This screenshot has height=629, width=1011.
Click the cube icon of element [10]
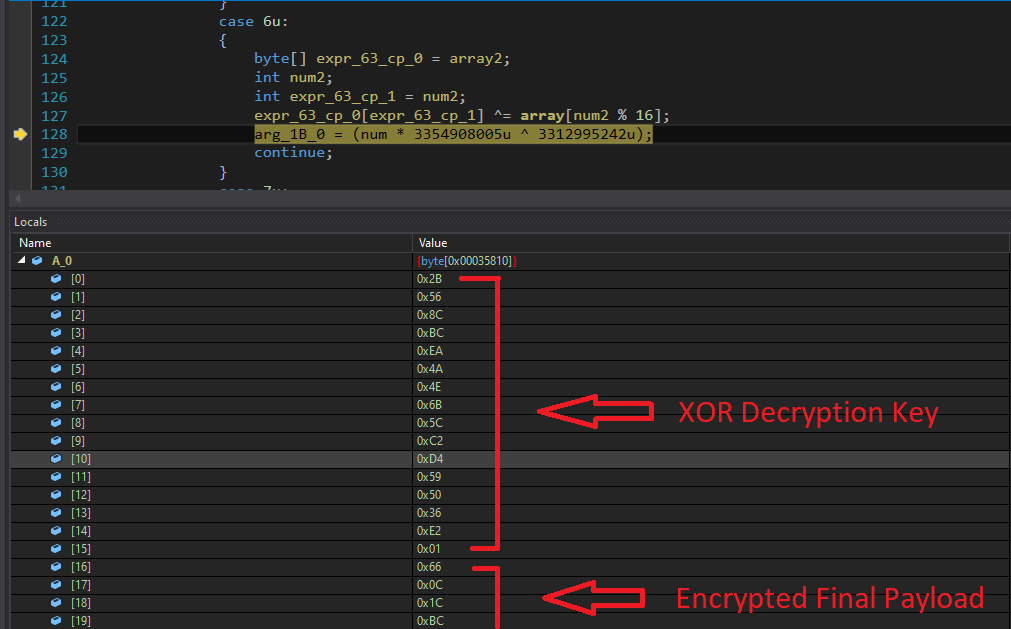(x=56, y=459)
